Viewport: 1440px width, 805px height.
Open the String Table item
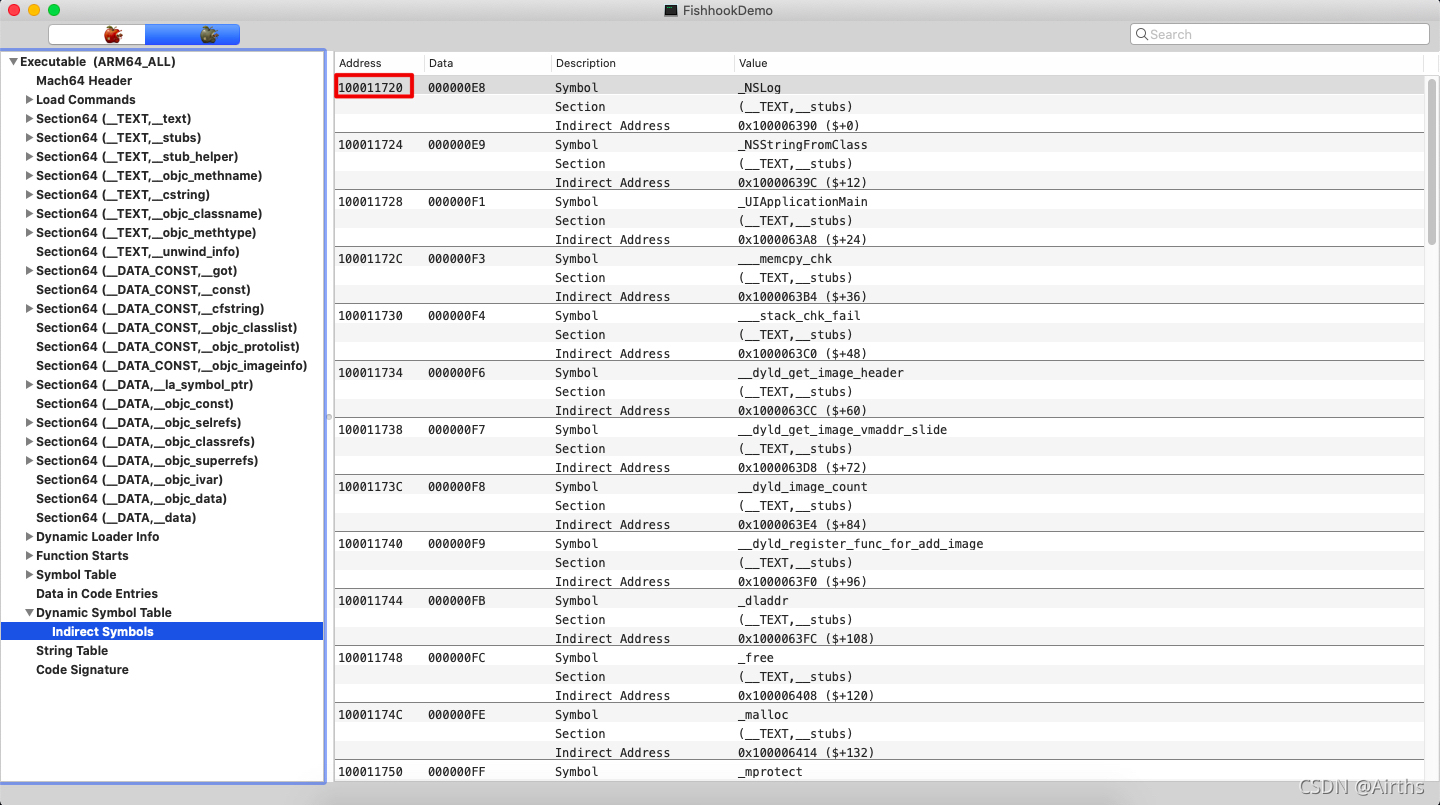(x=72, y=651)
